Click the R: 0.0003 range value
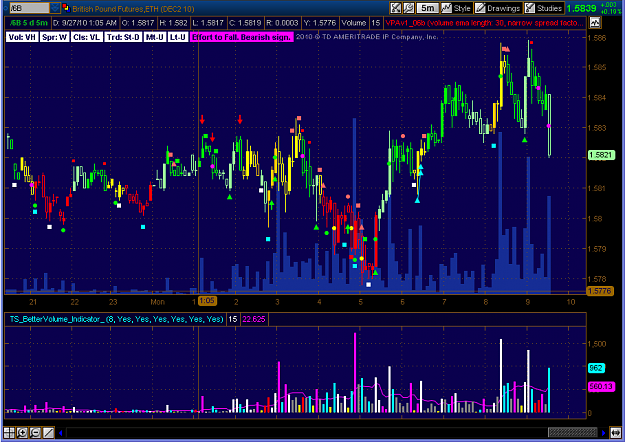The width and height of the screenshot is (625, 442). pyautogui.click(x=282, y=23)
